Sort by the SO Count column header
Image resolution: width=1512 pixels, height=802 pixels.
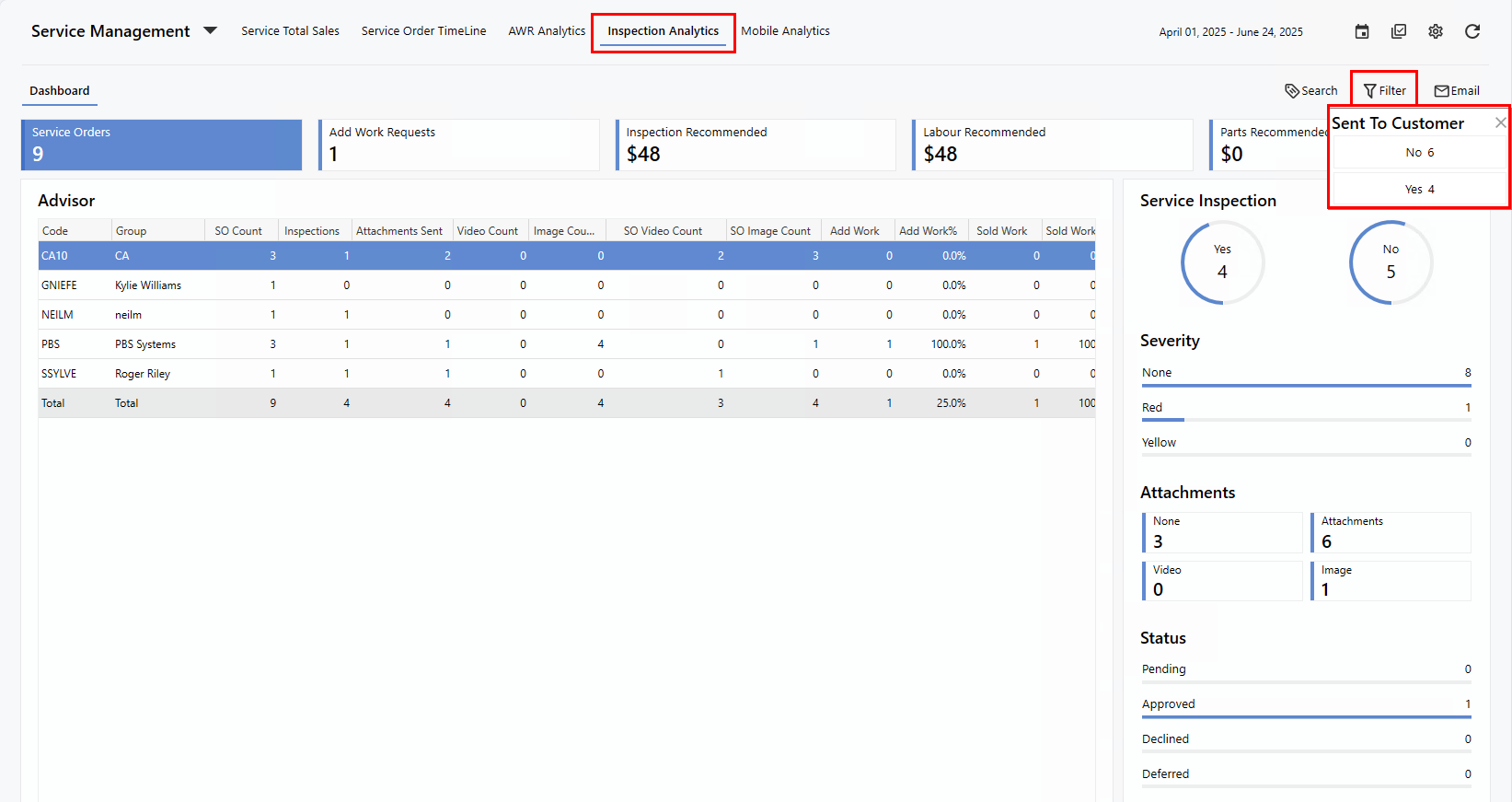click(238, 231)
